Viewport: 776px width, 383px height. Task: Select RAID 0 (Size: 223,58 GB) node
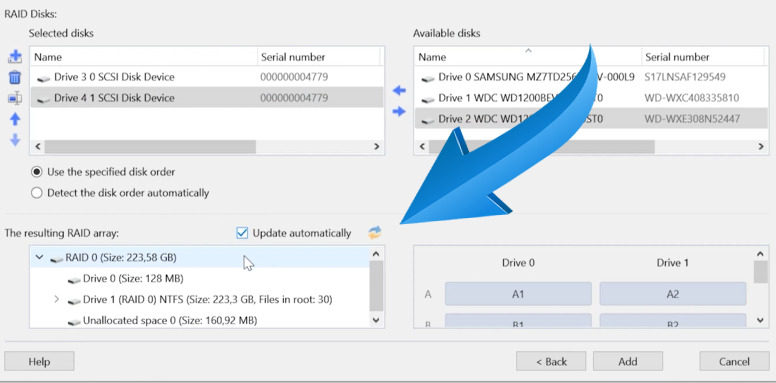[x=200, y=257]
